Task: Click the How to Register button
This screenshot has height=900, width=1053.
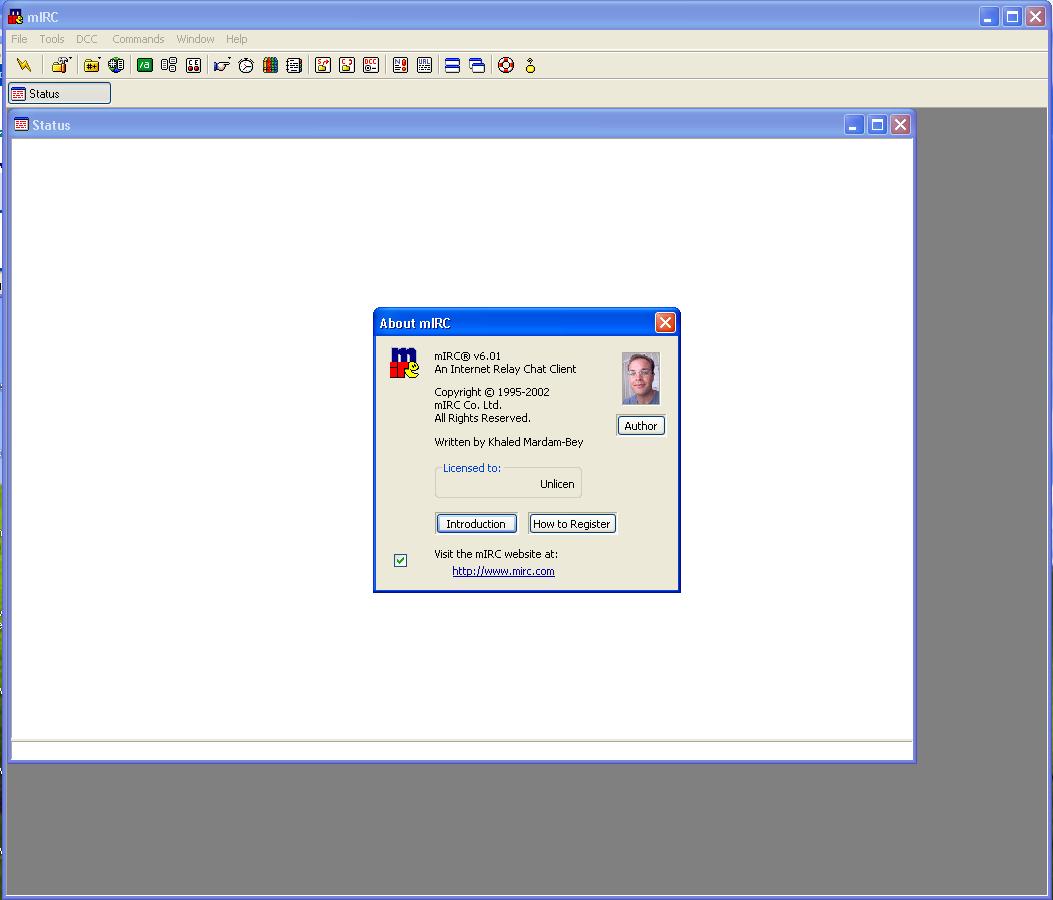Action: coord(571,524)
